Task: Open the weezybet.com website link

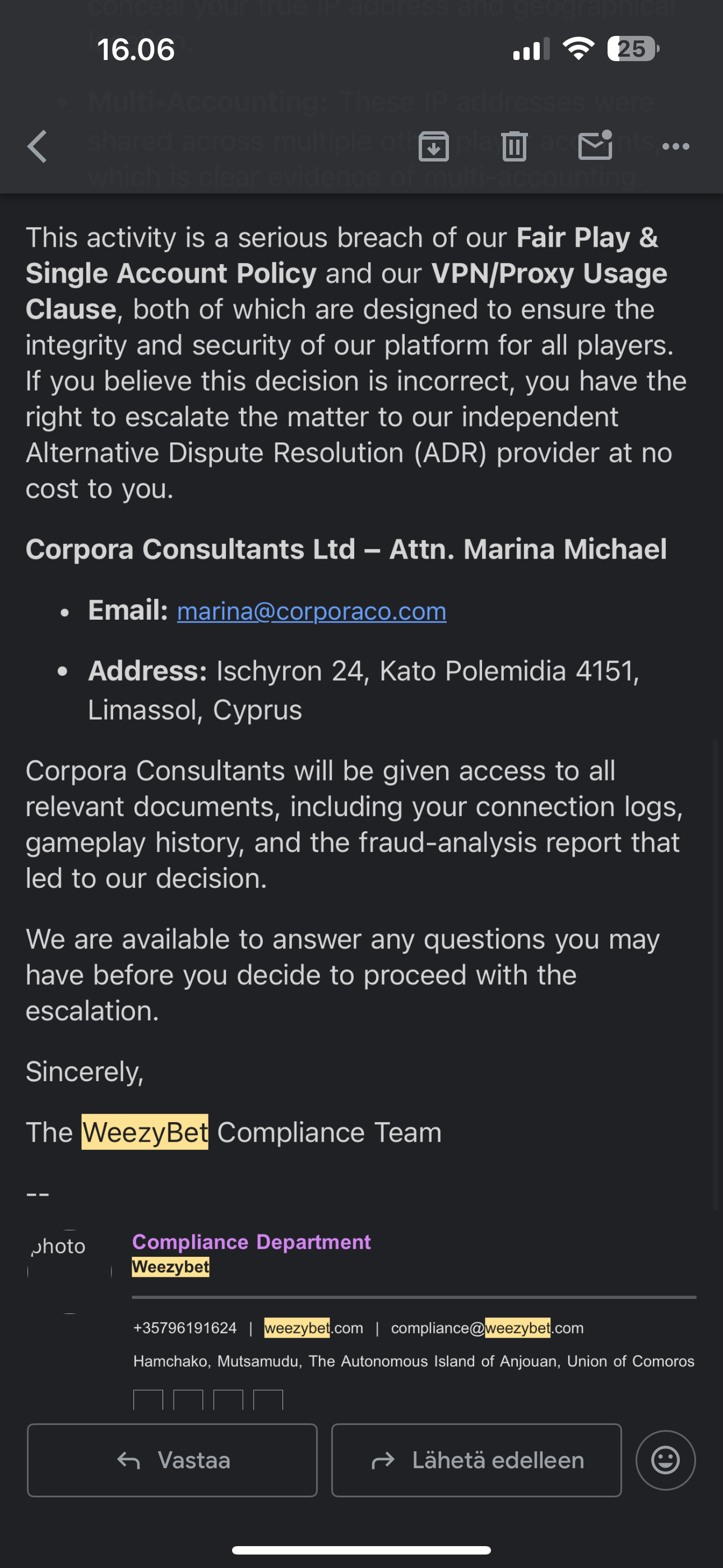Action: click(x=313, y=1327)
